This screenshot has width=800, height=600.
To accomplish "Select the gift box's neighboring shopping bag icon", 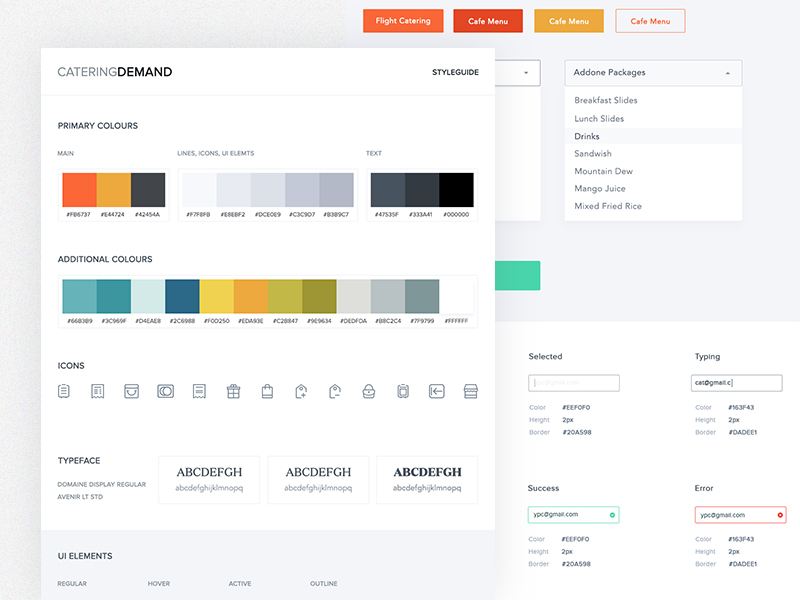I will click(x=267, y=392).
